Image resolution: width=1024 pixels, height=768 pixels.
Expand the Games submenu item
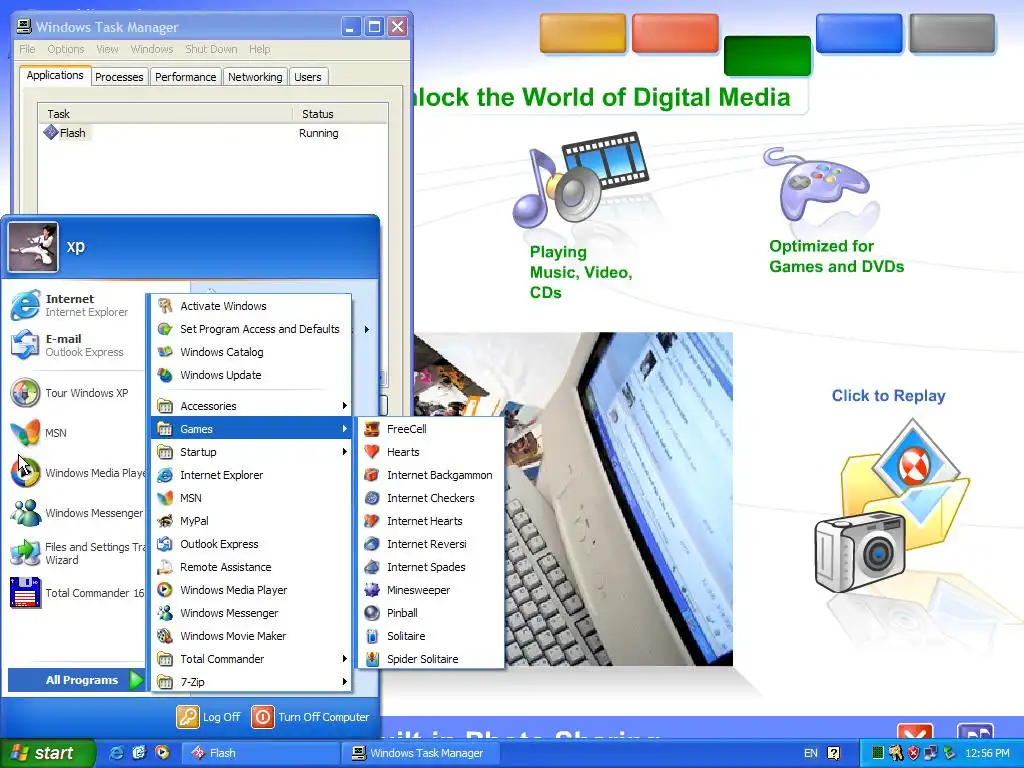coord(251,429)
